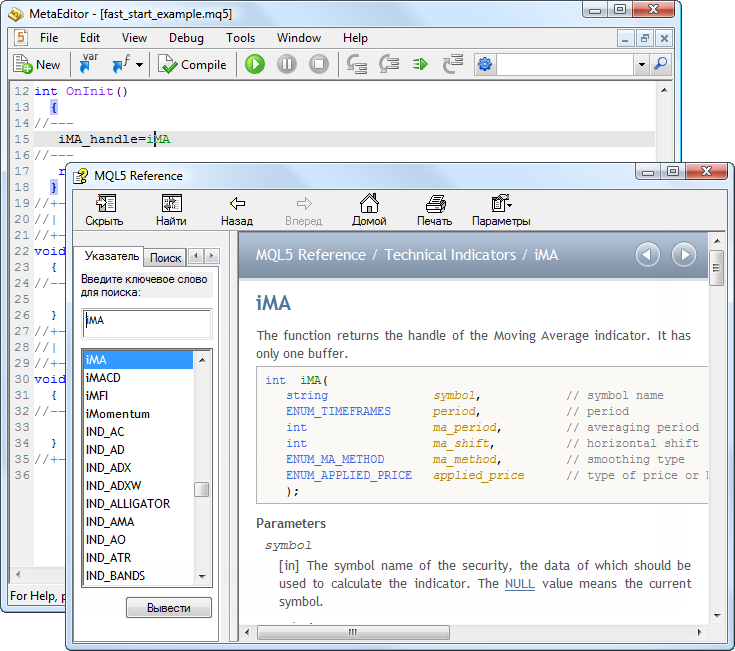
Task: Go to next help topic arrow button
Action: pos(684,255)
